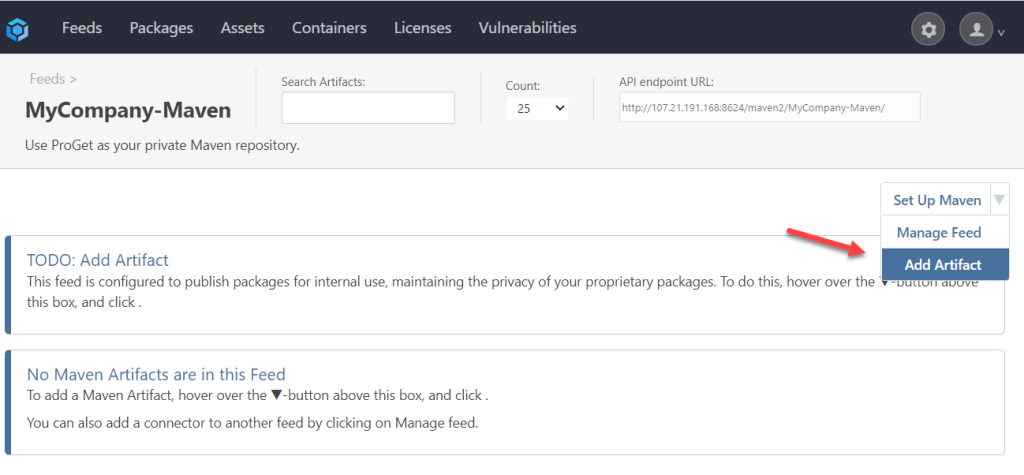Choose Manage Feed from the dropdown
1024x475 pixels.
(938, 233)
